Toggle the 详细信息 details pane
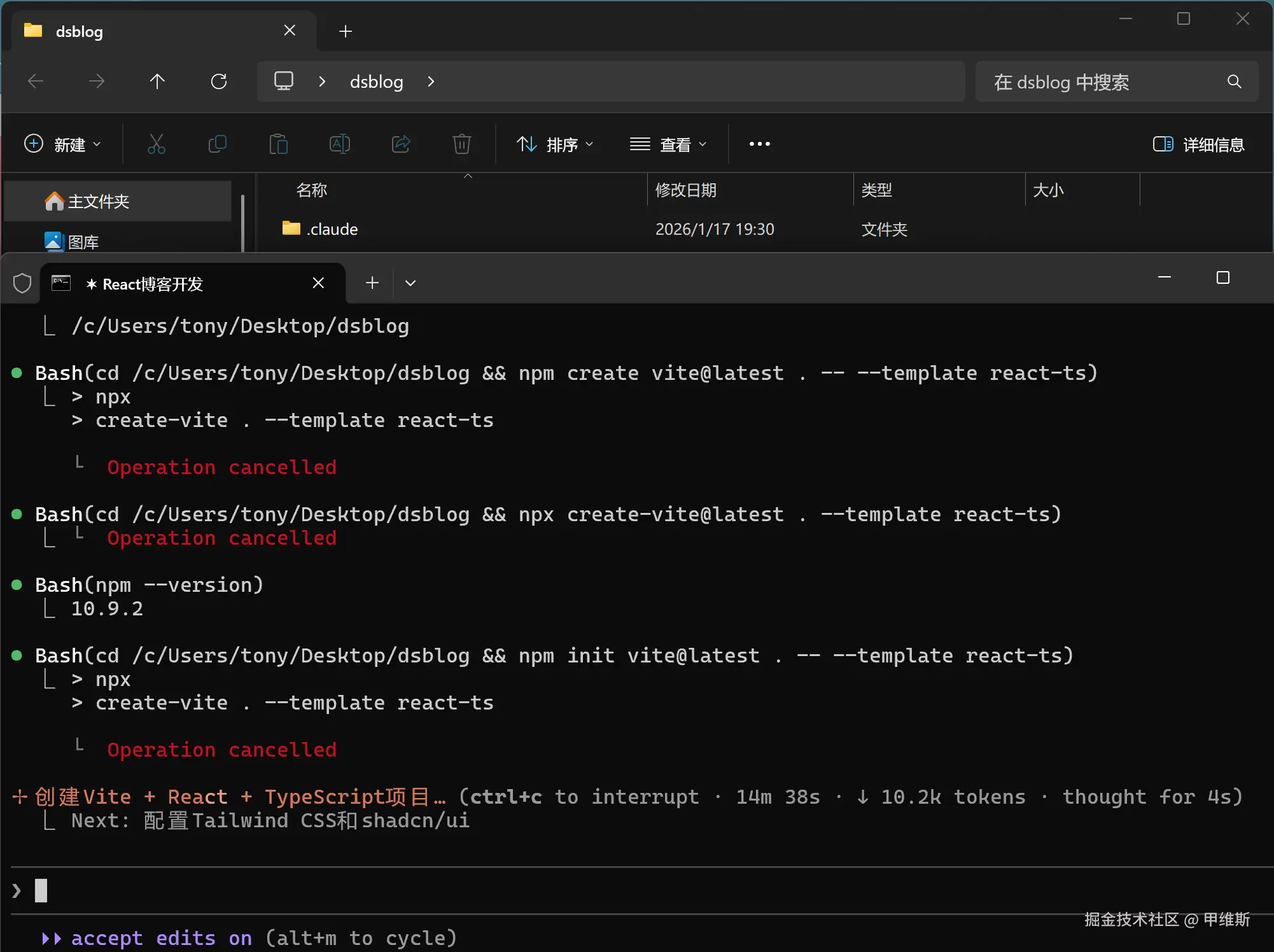 tap(1198, 144)
